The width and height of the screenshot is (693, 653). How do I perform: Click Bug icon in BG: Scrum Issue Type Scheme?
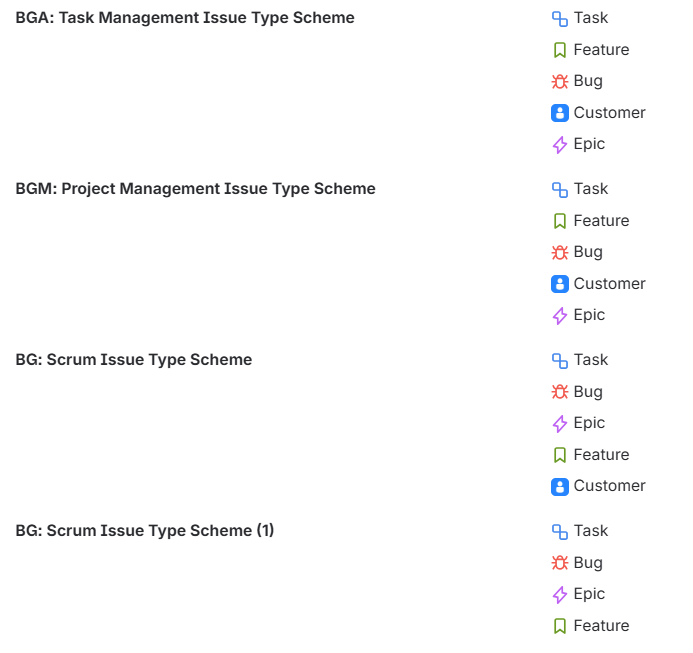560,393
